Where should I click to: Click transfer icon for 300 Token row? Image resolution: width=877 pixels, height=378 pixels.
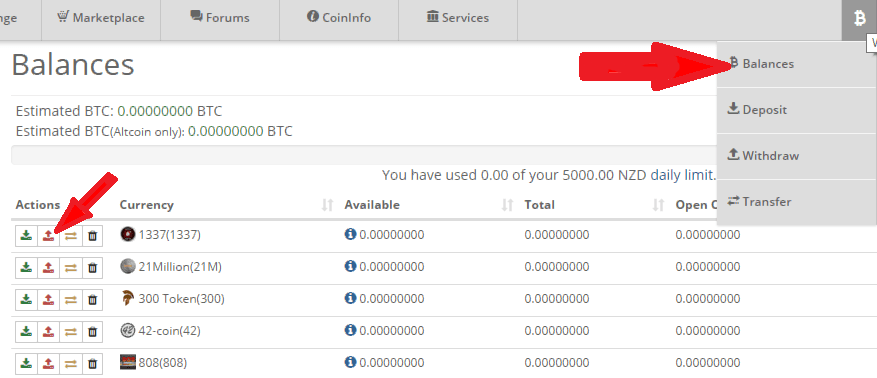(70, 300)
